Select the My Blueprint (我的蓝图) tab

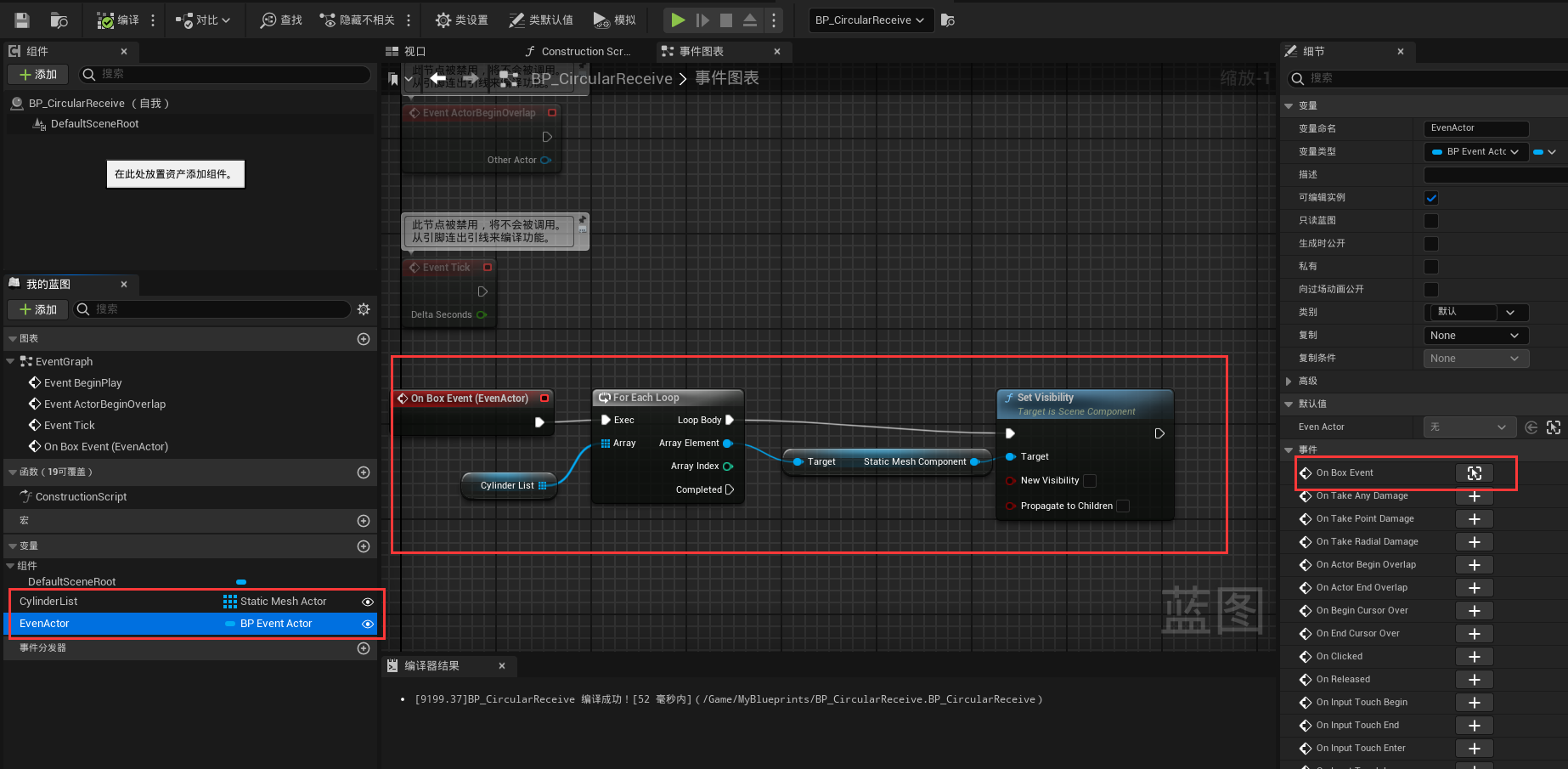pyautogui.click(x=48, y=285)
